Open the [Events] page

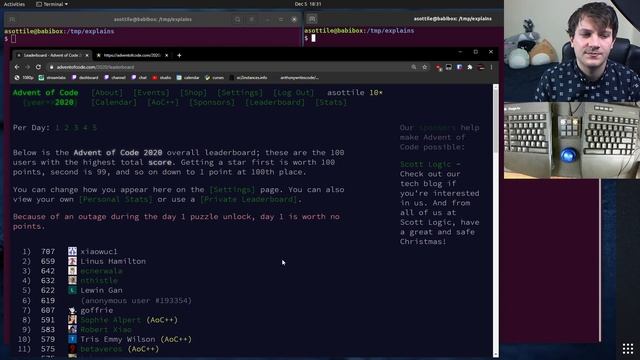pyautogui.click(x=151, y=93)
